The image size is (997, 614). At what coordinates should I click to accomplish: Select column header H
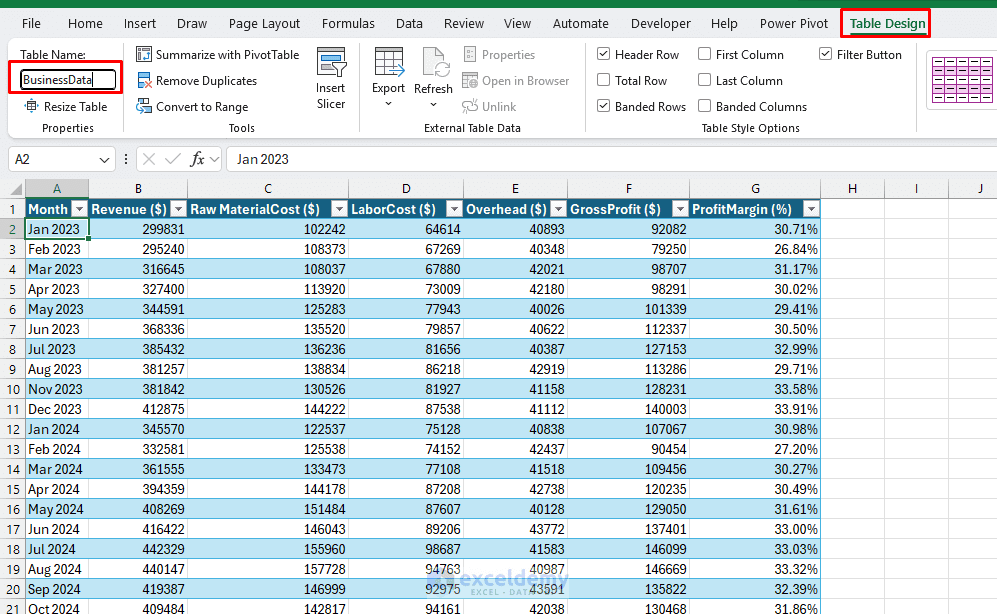pos(853,189)
